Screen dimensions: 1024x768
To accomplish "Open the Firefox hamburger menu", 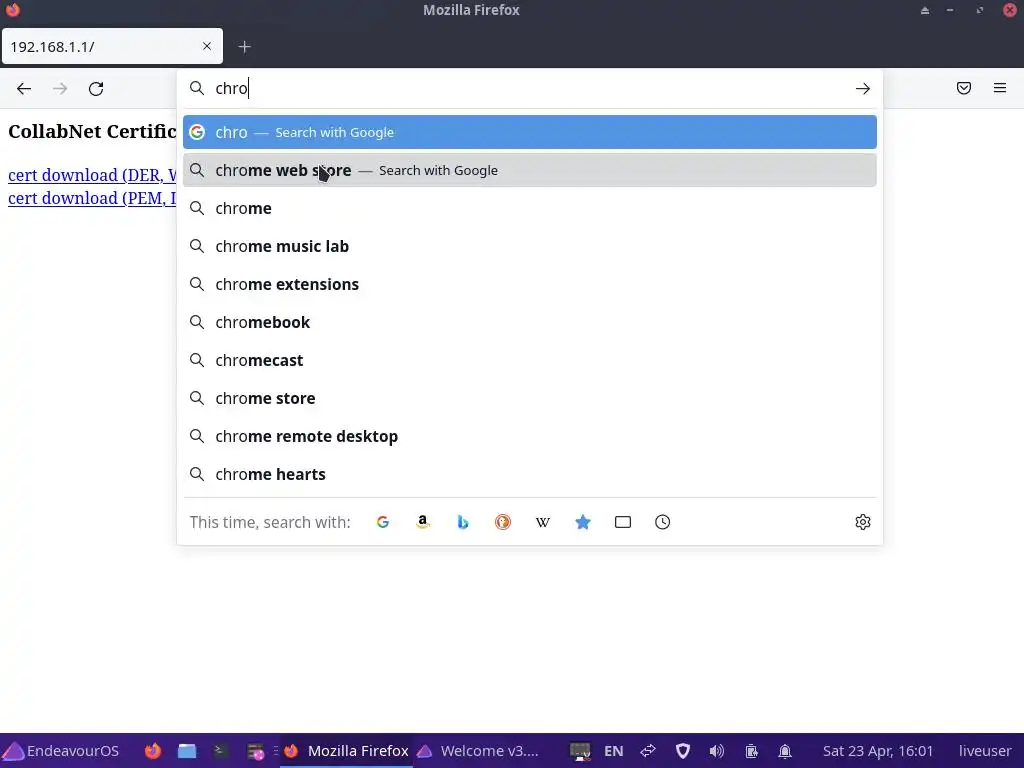I will click(x=1000, y=88).
